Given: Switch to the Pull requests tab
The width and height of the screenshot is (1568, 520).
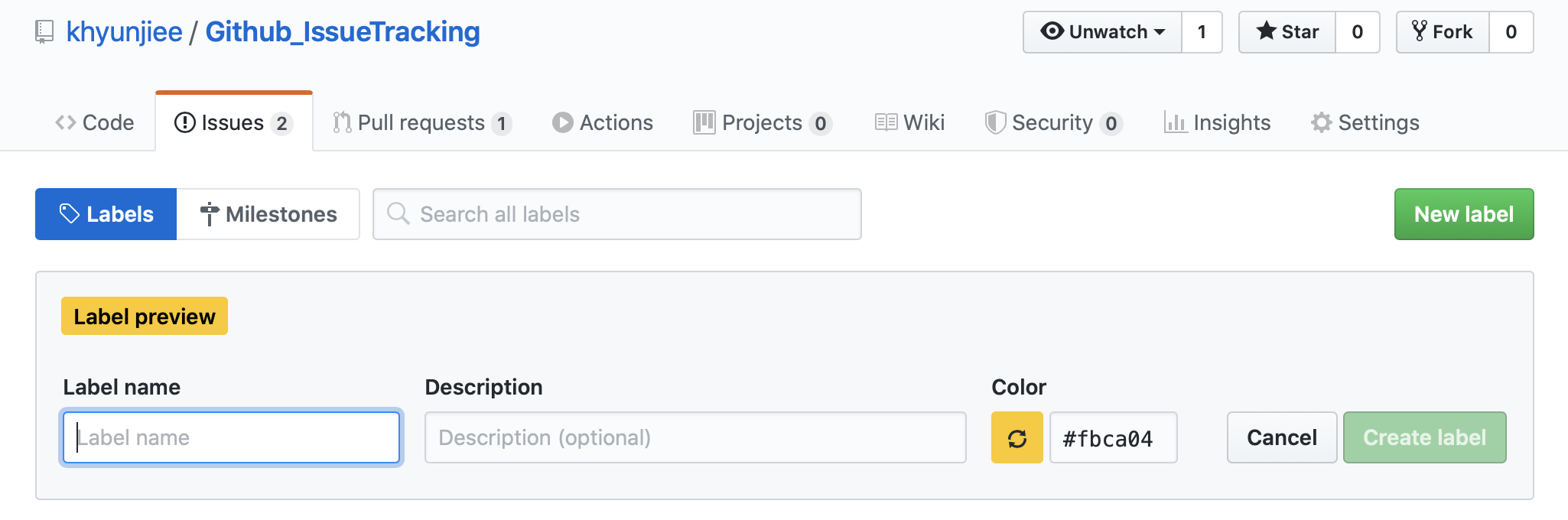Looking at the screenshot, I should pos(421,122).
